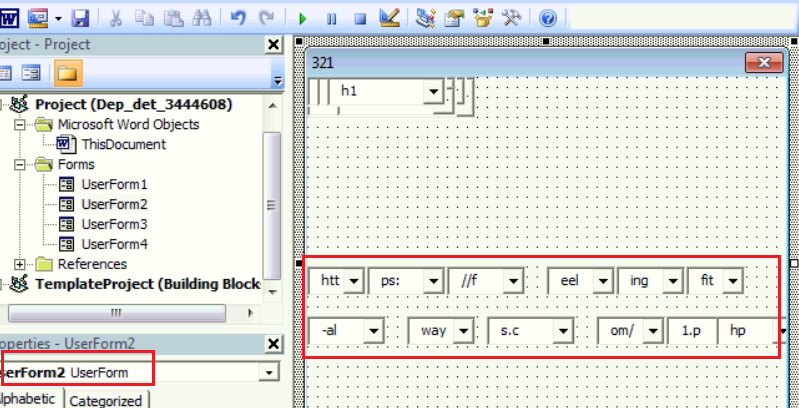Toggle Folders icon in Project panel
Image resolution: width=799 pixels, height=408 pixels.
pos(68,74)
